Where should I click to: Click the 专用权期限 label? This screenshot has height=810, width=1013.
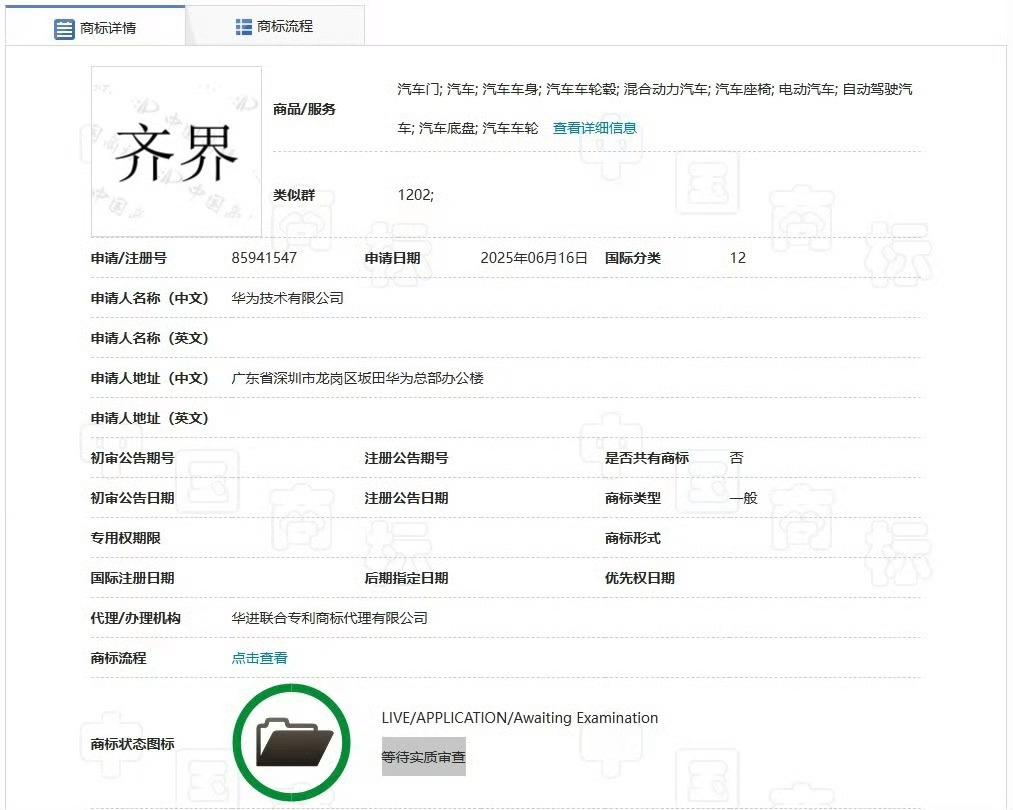125,538
